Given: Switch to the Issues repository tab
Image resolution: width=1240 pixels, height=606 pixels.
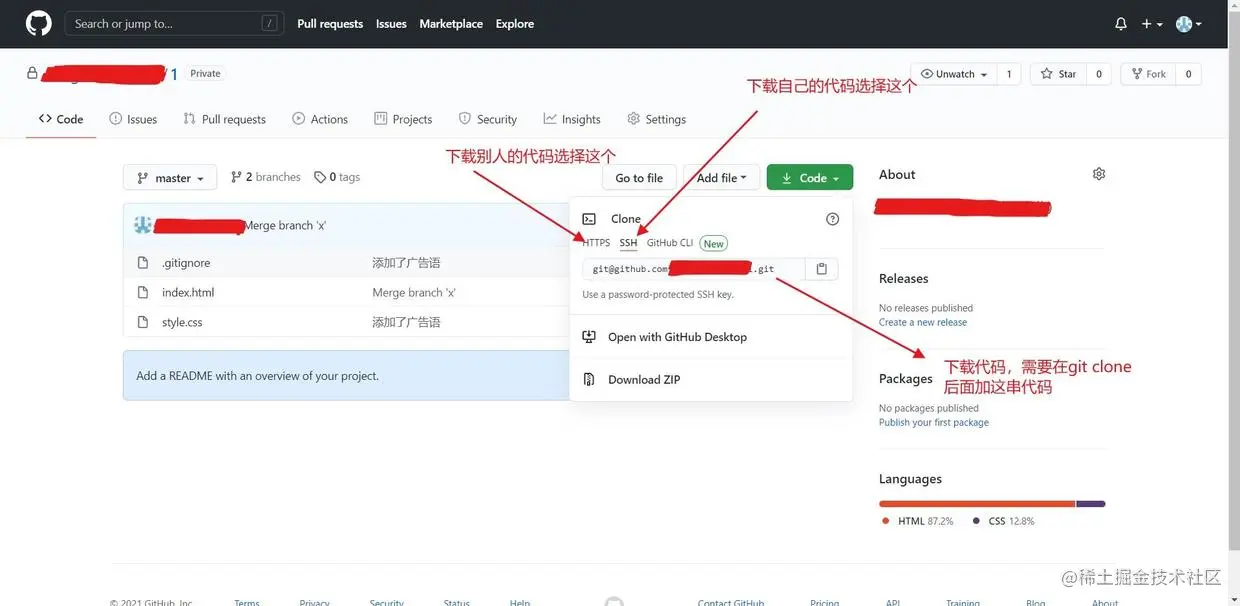Looking at the screenshot, I should click(133, 119).
